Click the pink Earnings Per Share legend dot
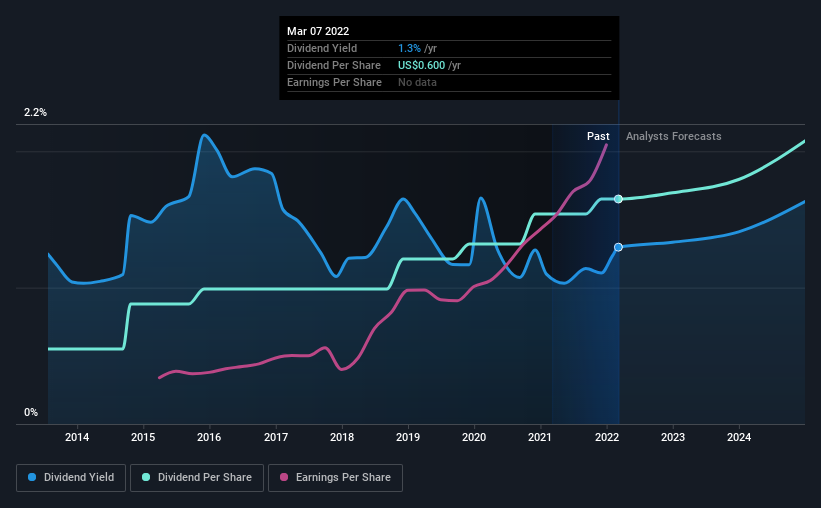 pos(284,477)
